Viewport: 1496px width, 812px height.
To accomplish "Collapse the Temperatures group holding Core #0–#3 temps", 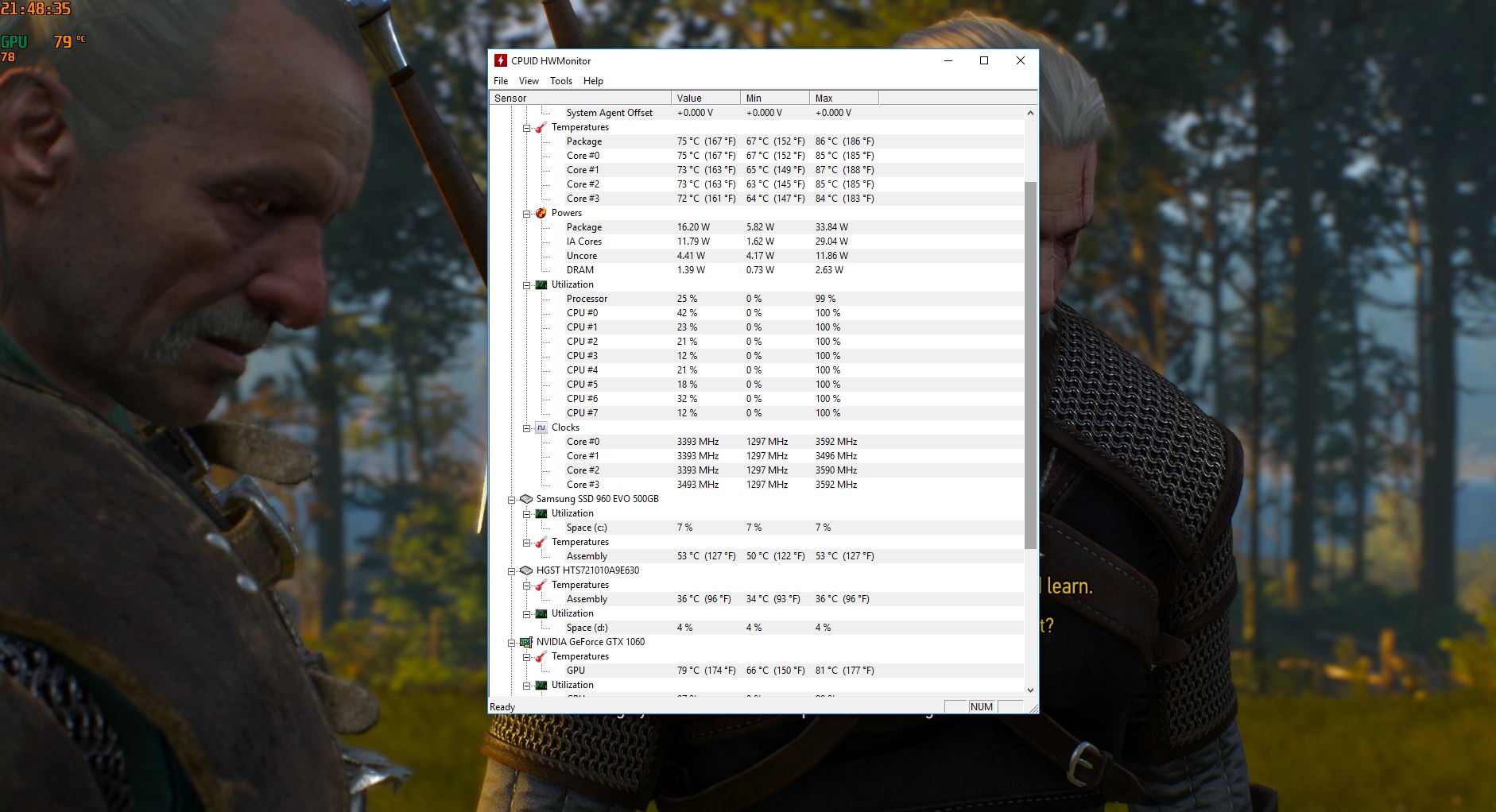I will click(x=526, y=128).
